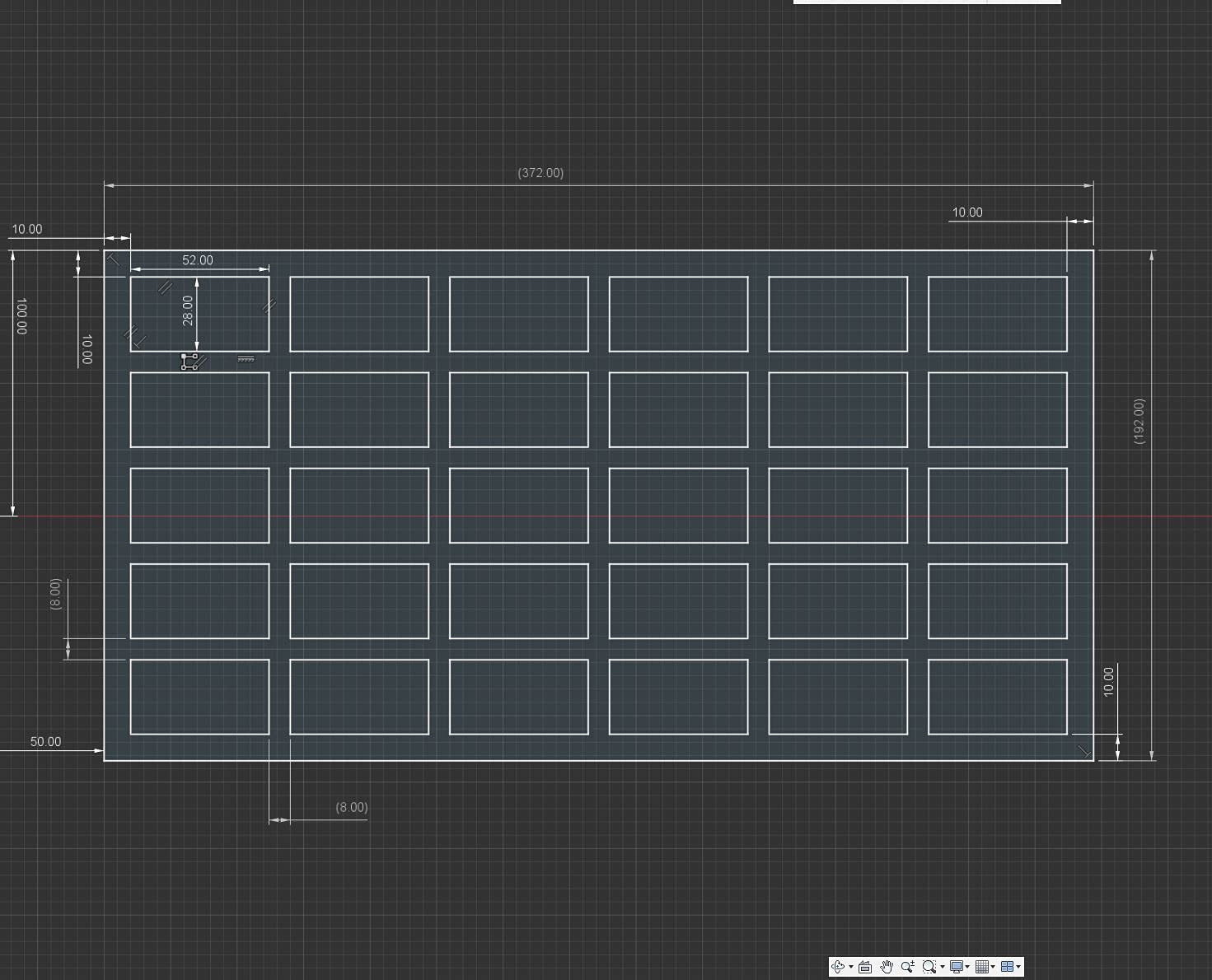
Task: Choose the Zoom Window tool
Action: point(929,967)
